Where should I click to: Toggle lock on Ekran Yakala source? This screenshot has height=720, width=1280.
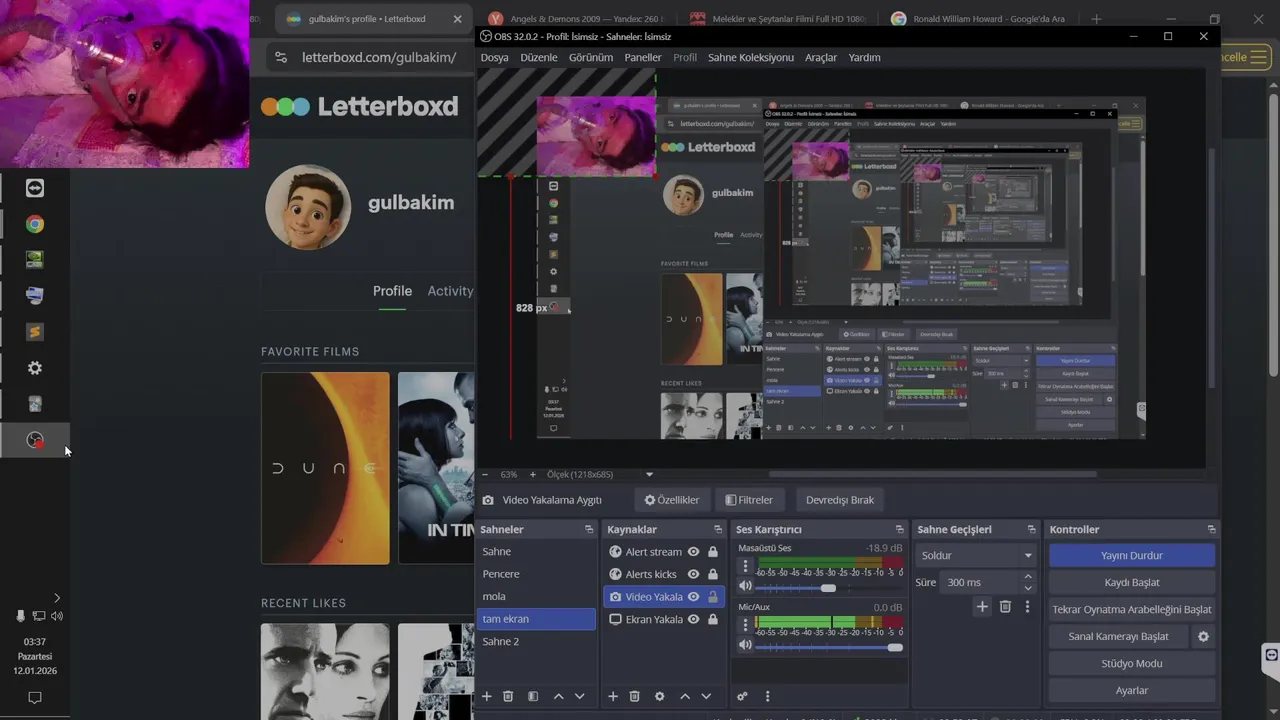click(712, 619)
